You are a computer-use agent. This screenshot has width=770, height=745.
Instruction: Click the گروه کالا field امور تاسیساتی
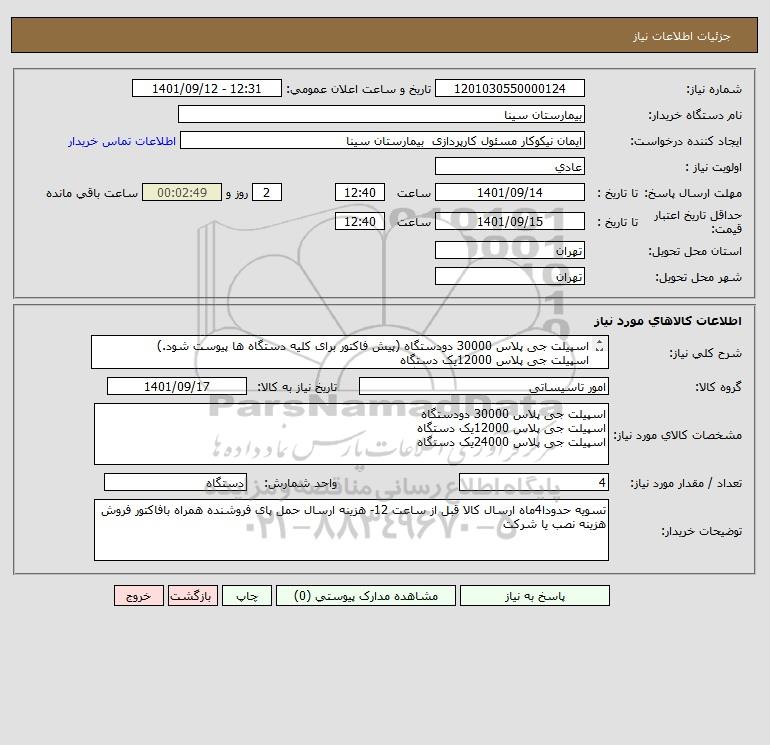coord(484,386)
